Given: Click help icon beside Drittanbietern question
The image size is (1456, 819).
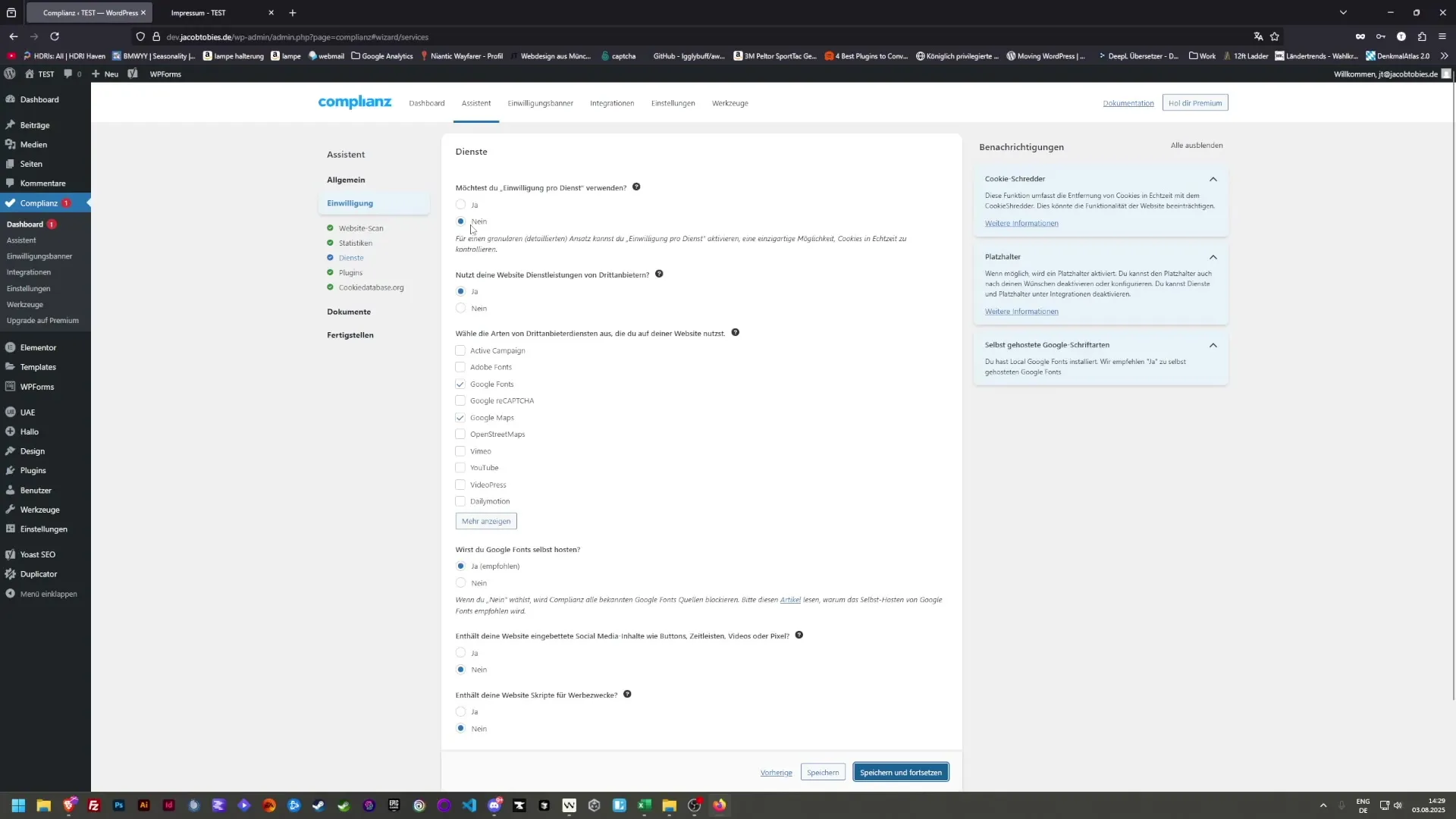Looking at the screenshot, I should [x=659, y=274].
